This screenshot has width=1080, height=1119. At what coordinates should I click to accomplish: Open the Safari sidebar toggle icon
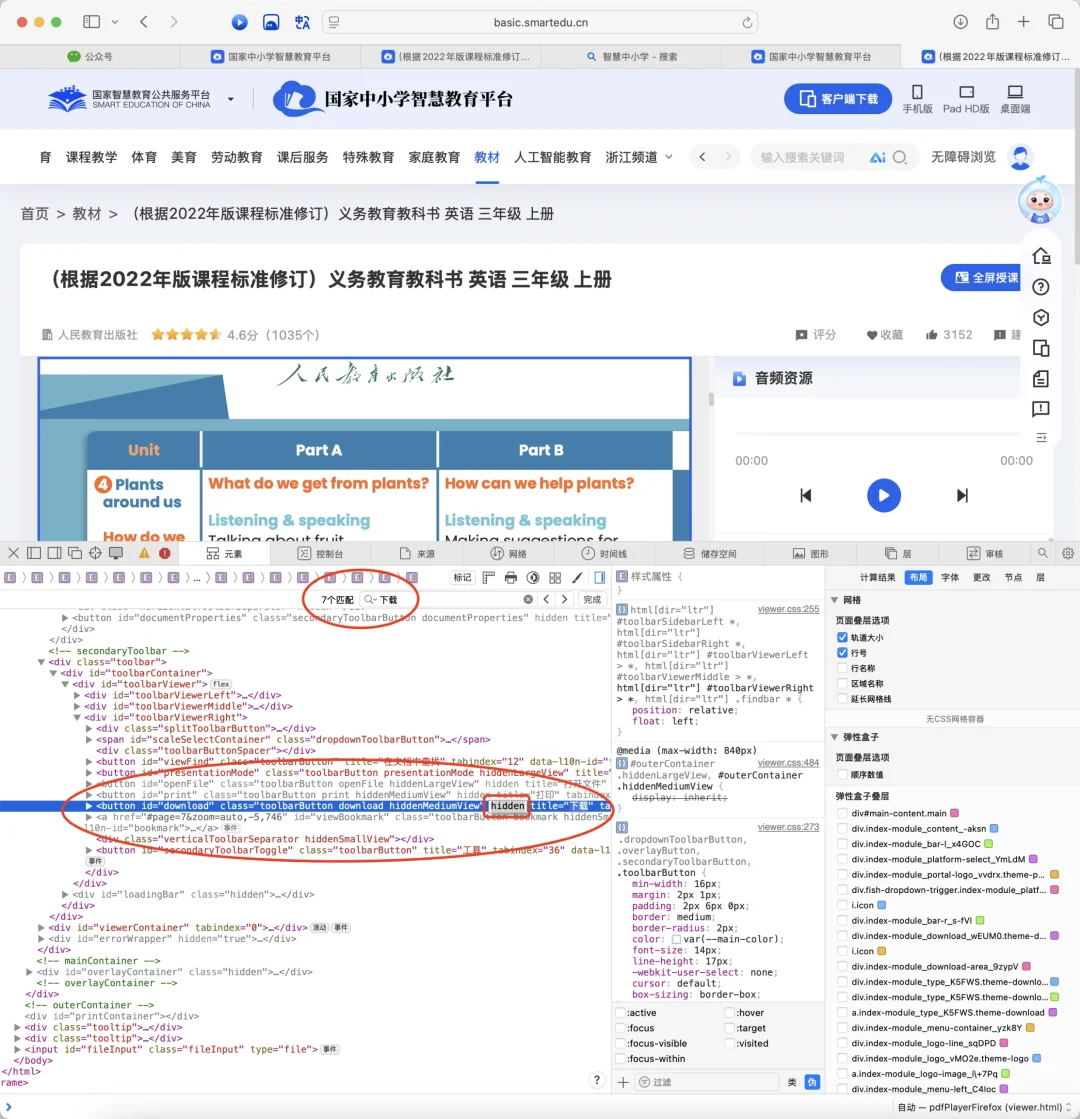pos(91,22)
